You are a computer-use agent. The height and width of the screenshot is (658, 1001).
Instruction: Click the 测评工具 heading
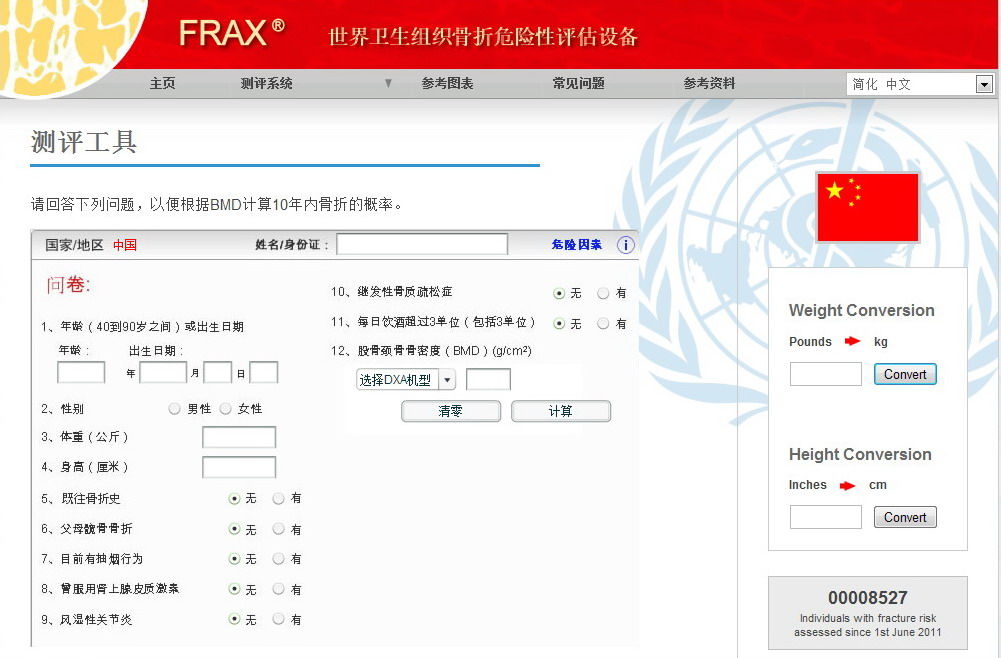(84, 142)
